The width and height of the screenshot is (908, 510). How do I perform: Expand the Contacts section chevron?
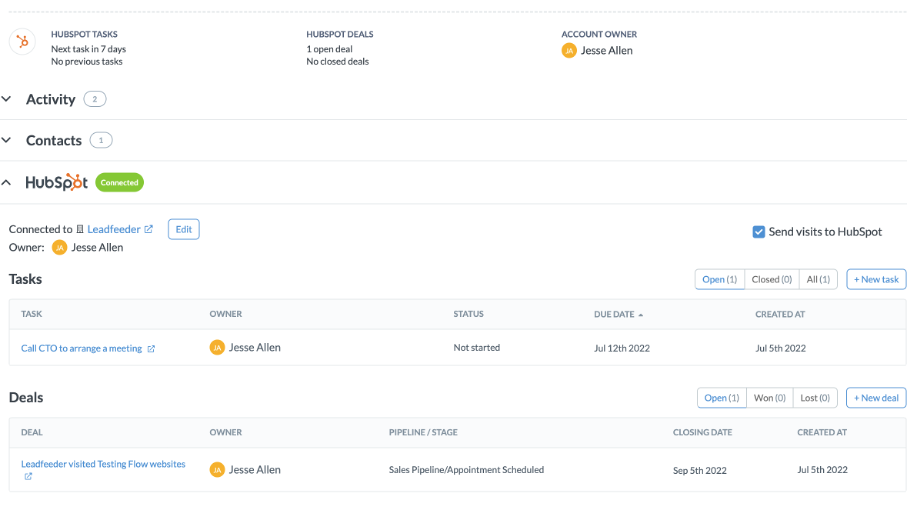pyautogui.click(x=6, y=140)
